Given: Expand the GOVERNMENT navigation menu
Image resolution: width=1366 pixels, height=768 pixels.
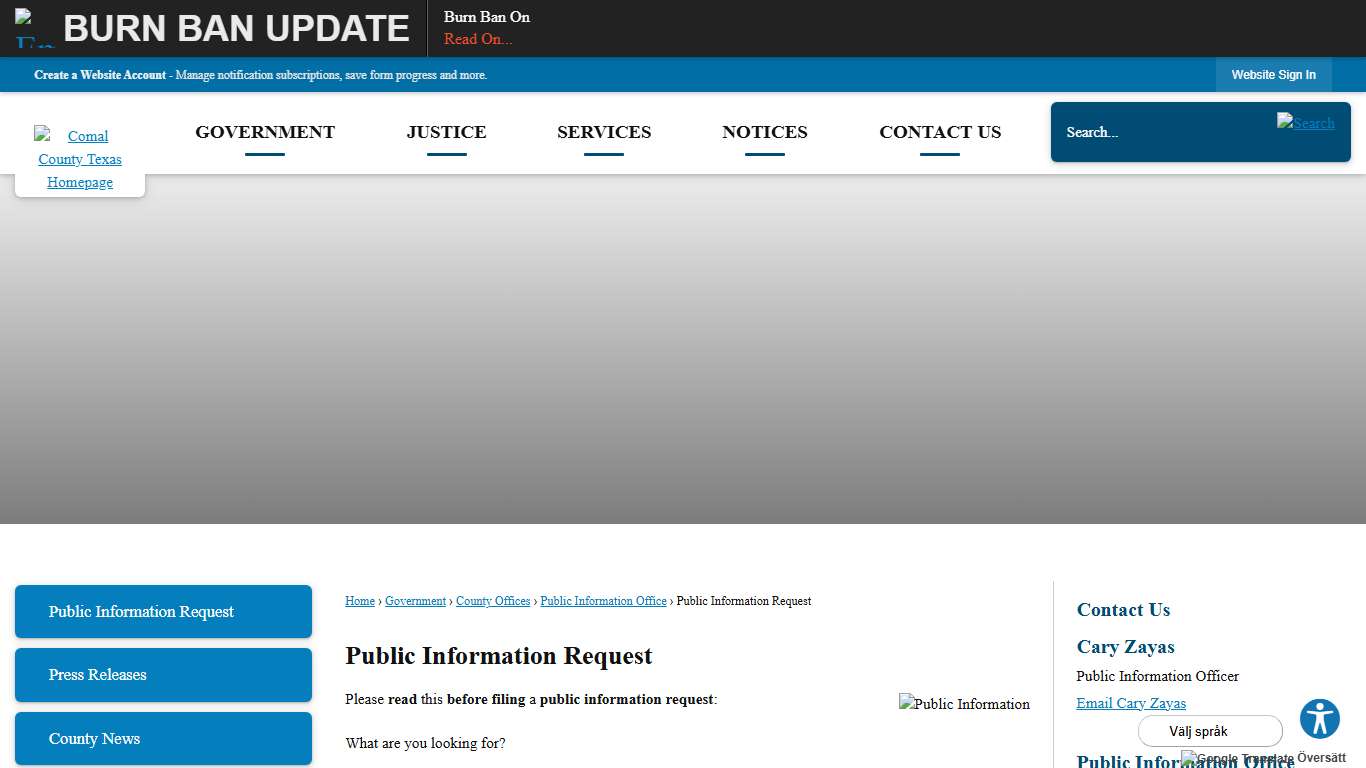Looking at the screenshot, I should click(x=265, y=132).
